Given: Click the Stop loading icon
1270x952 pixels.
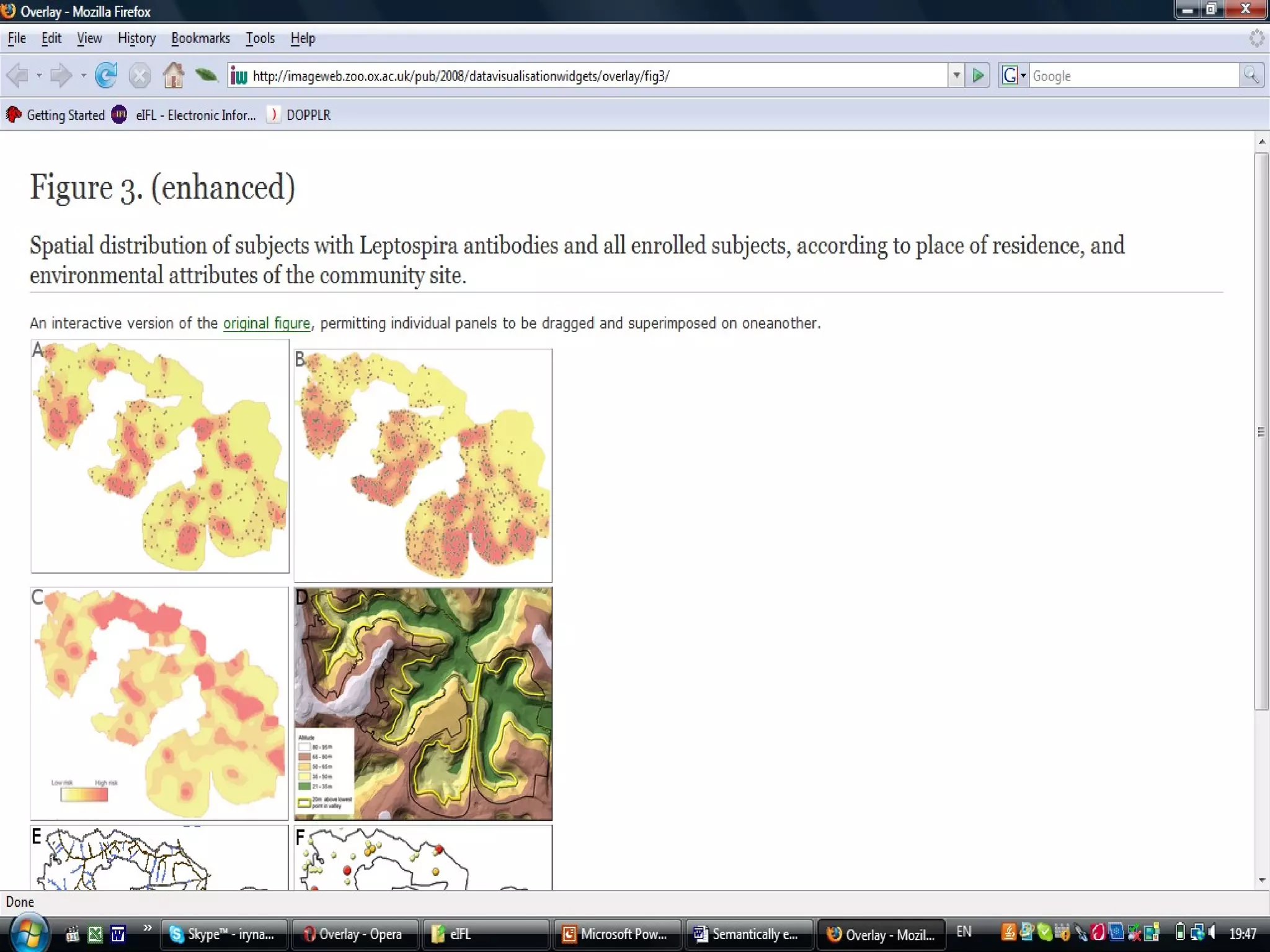Looking at the screenshot, I should (140, 76).
